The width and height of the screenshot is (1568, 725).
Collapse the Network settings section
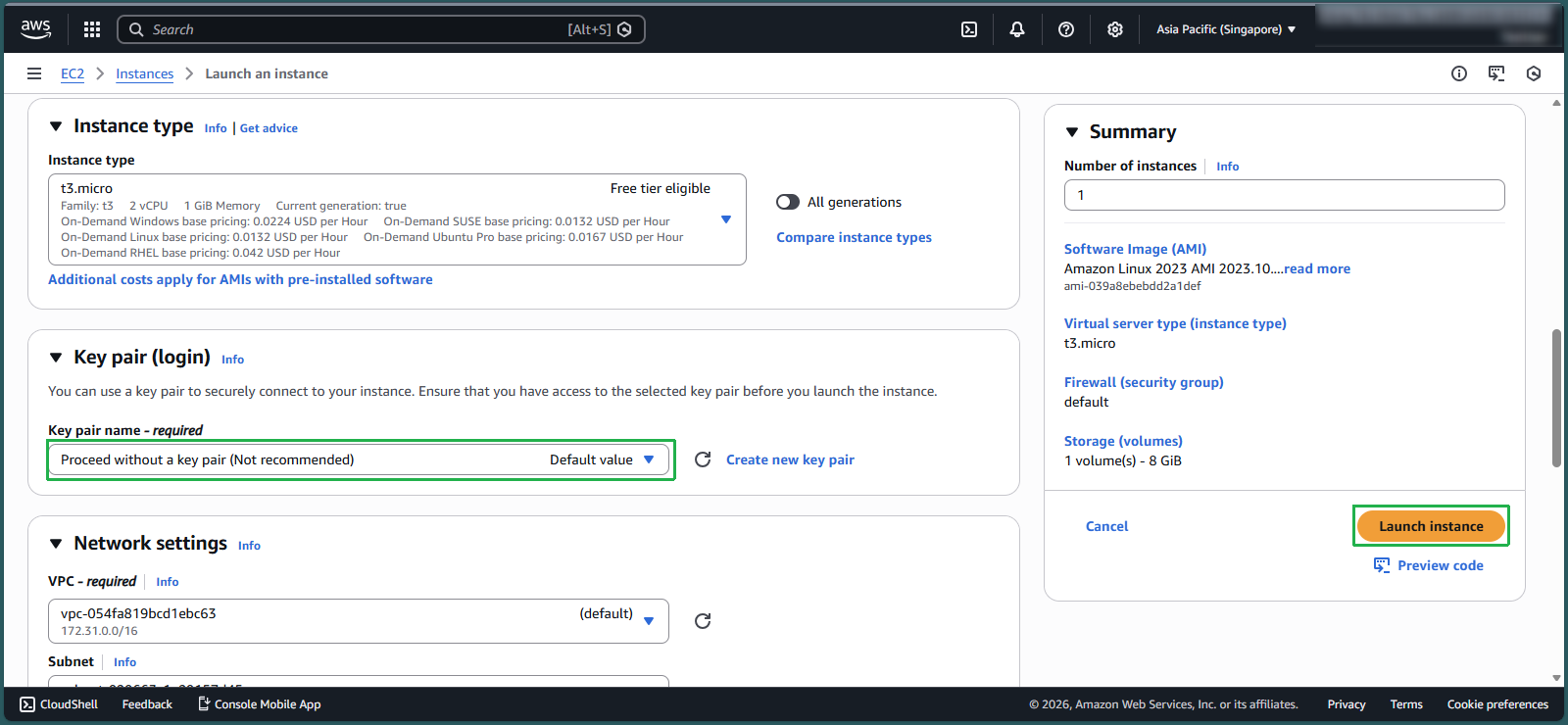[x=56, y=544]
